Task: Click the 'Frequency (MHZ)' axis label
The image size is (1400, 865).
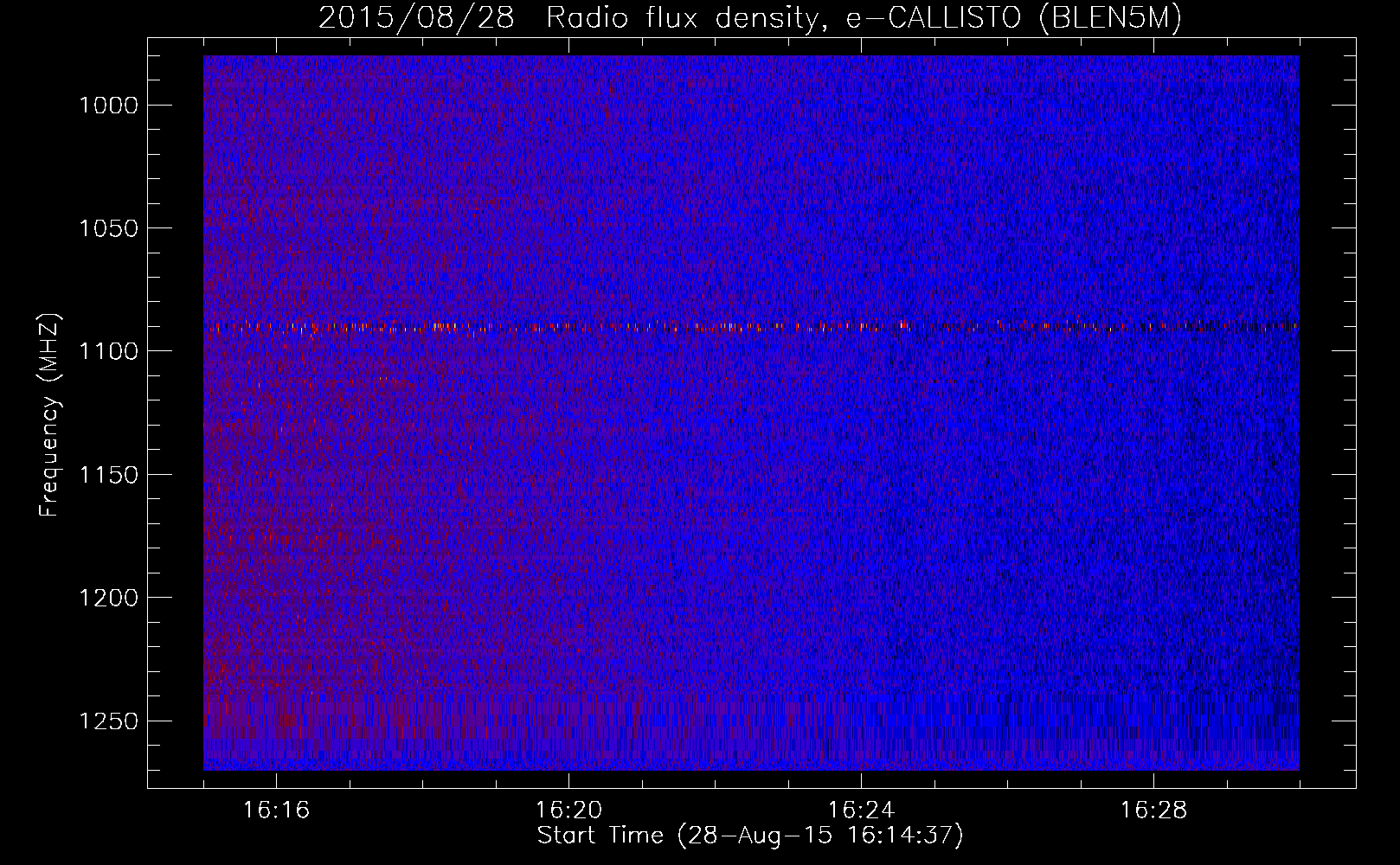Action: (x=49, y=415)
